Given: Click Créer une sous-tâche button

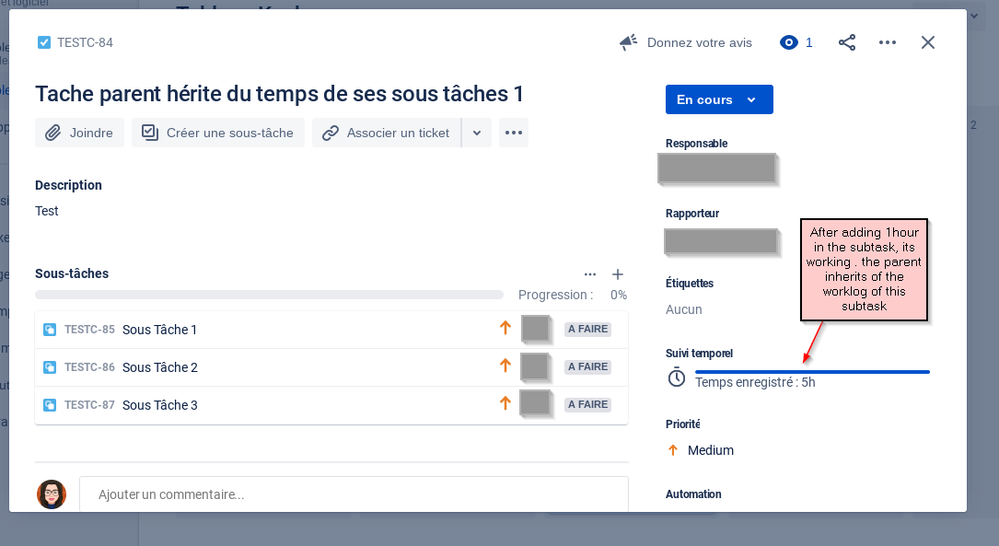Looking at the screenshot, I should coord(218,133).
